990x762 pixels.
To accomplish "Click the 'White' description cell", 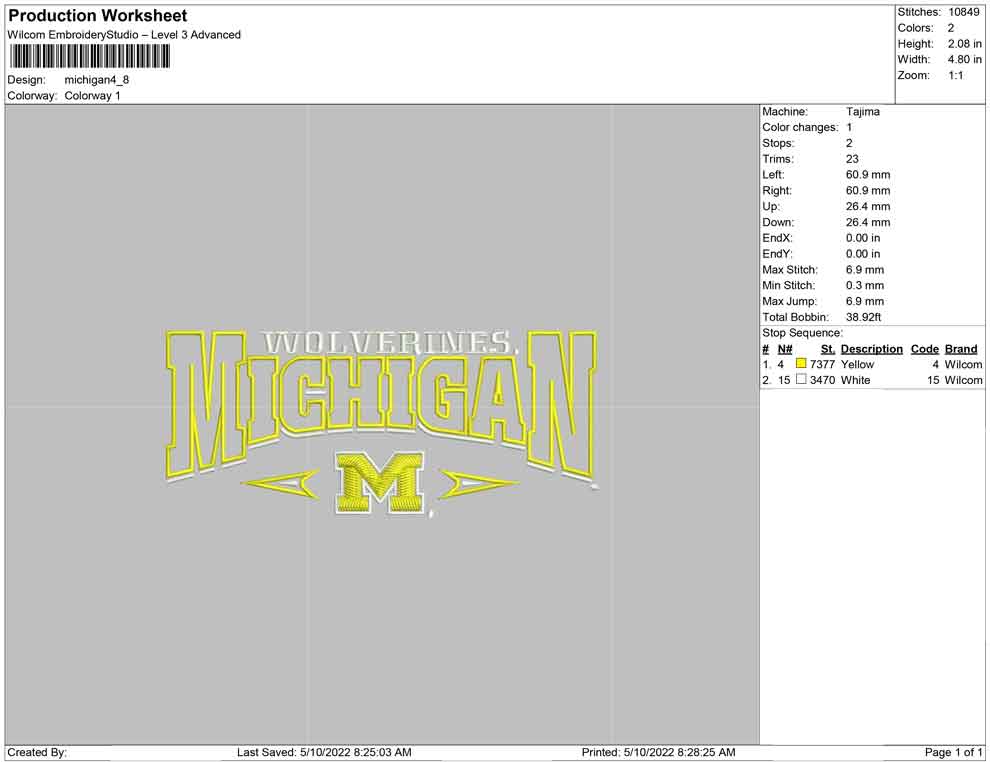I will (x=855, y=380).
